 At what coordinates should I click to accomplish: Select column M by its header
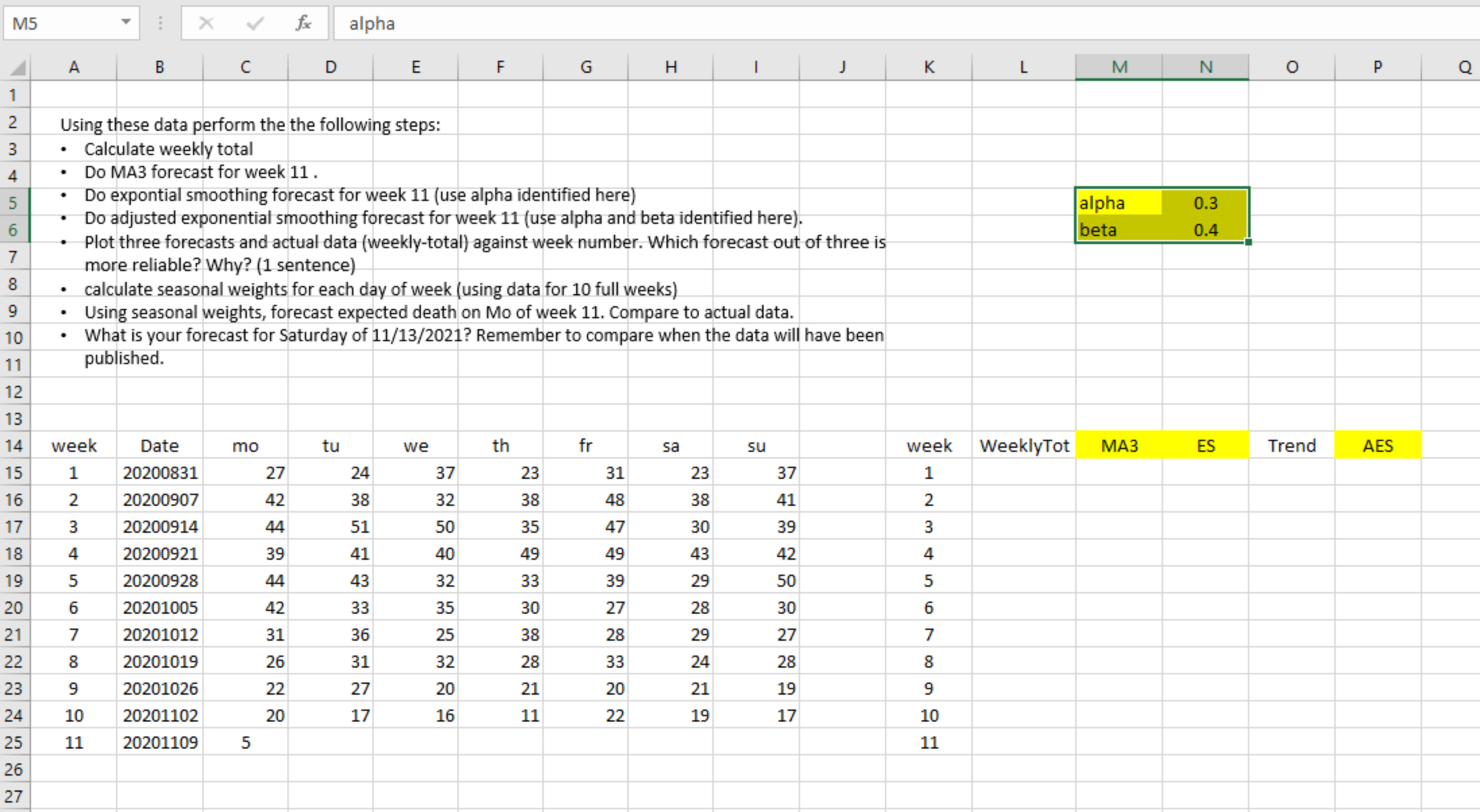(x=1118, y=66)
